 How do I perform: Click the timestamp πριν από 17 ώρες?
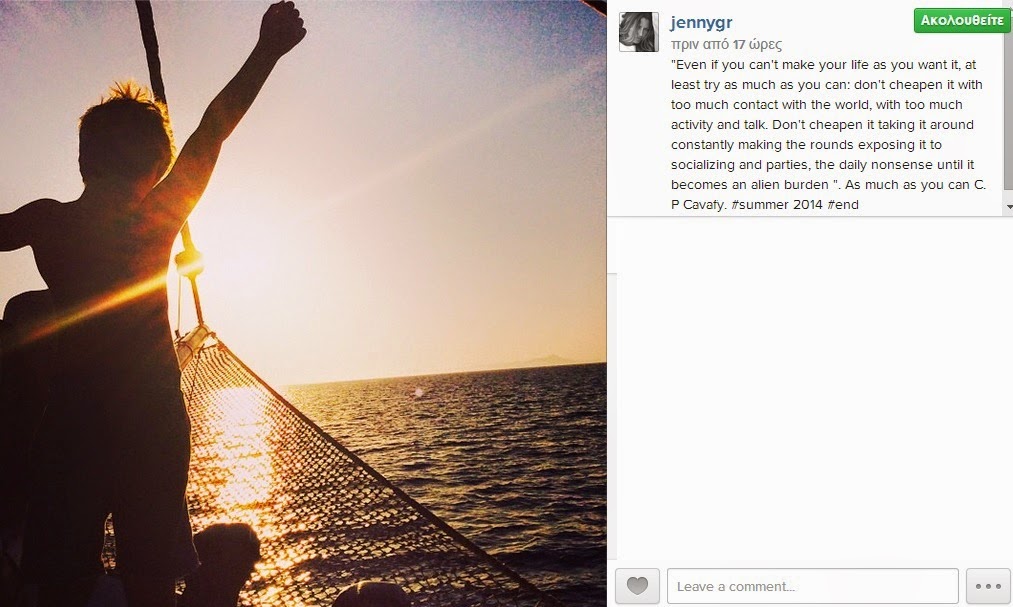click(x=726, y=45)
